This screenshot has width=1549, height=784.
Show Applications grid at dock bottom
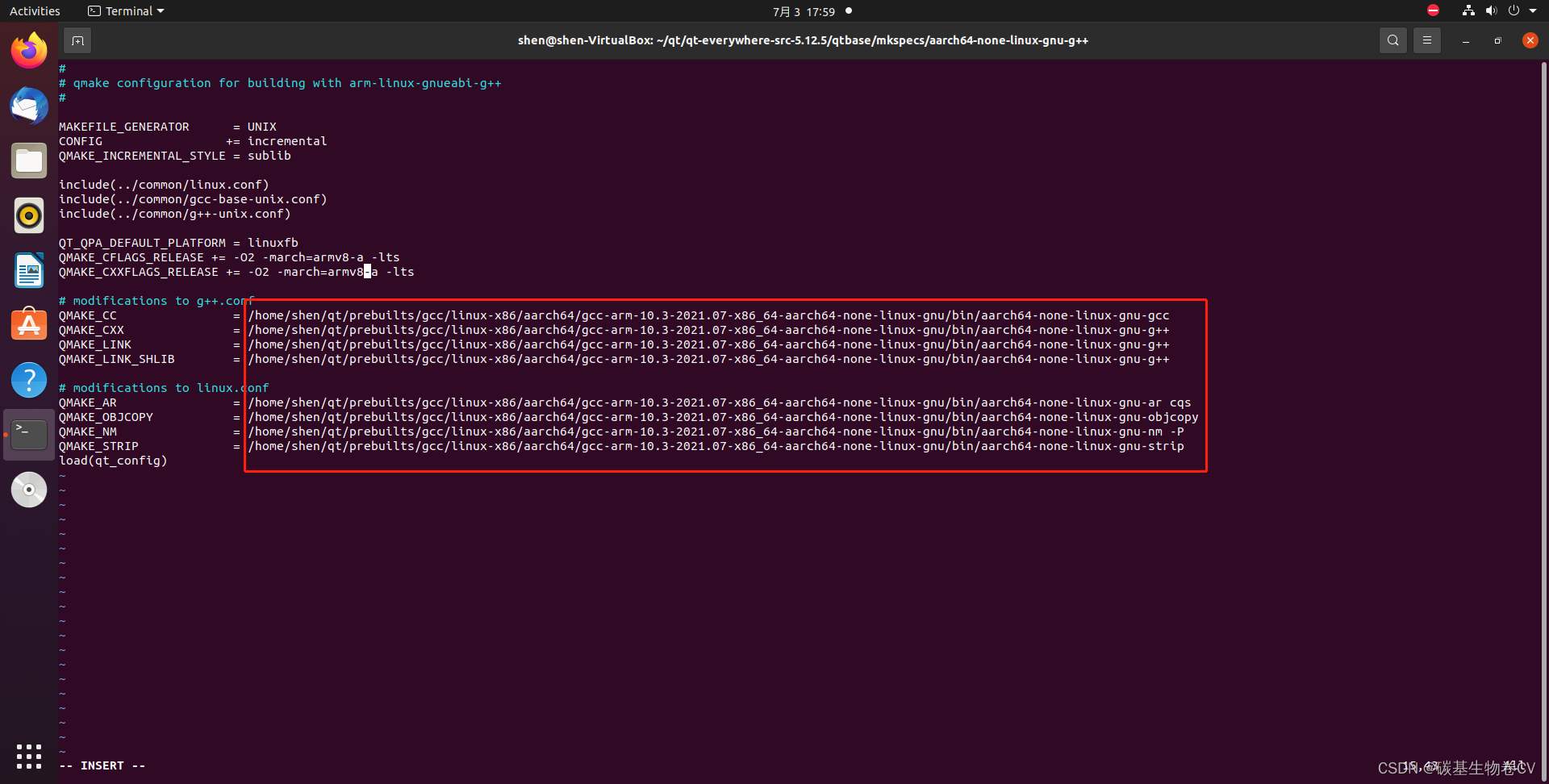click(x=29, y=756)
